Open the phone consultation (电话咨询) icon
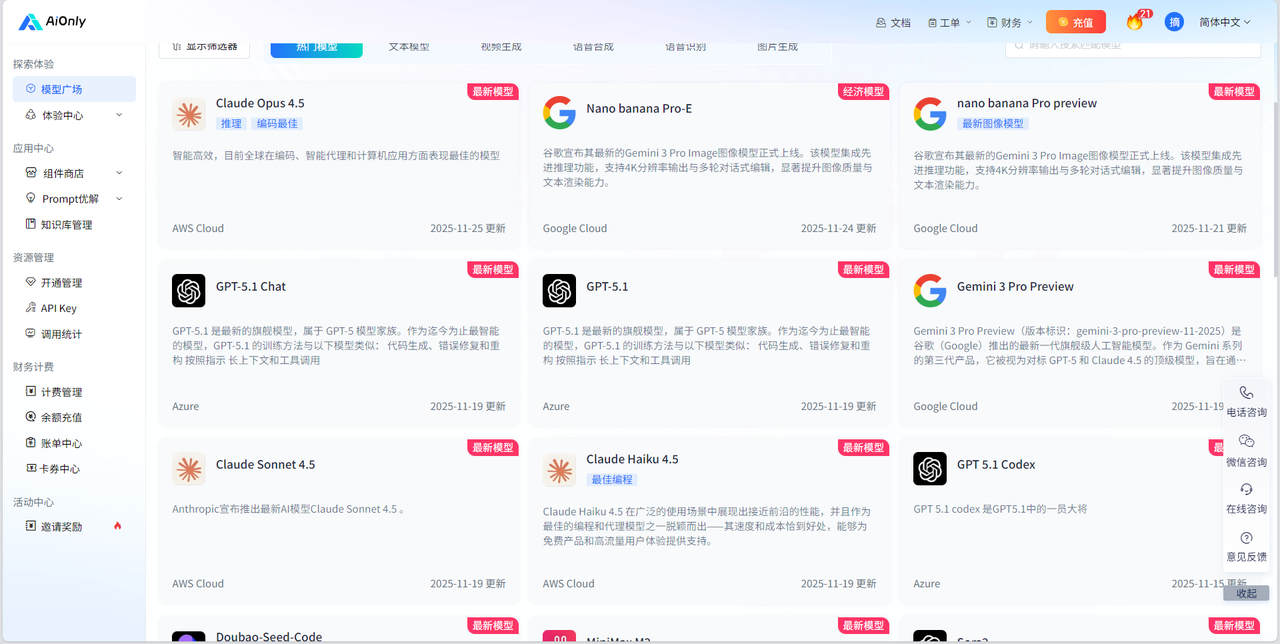The width and height of the screenshot is (1280, 644). 1246,393
